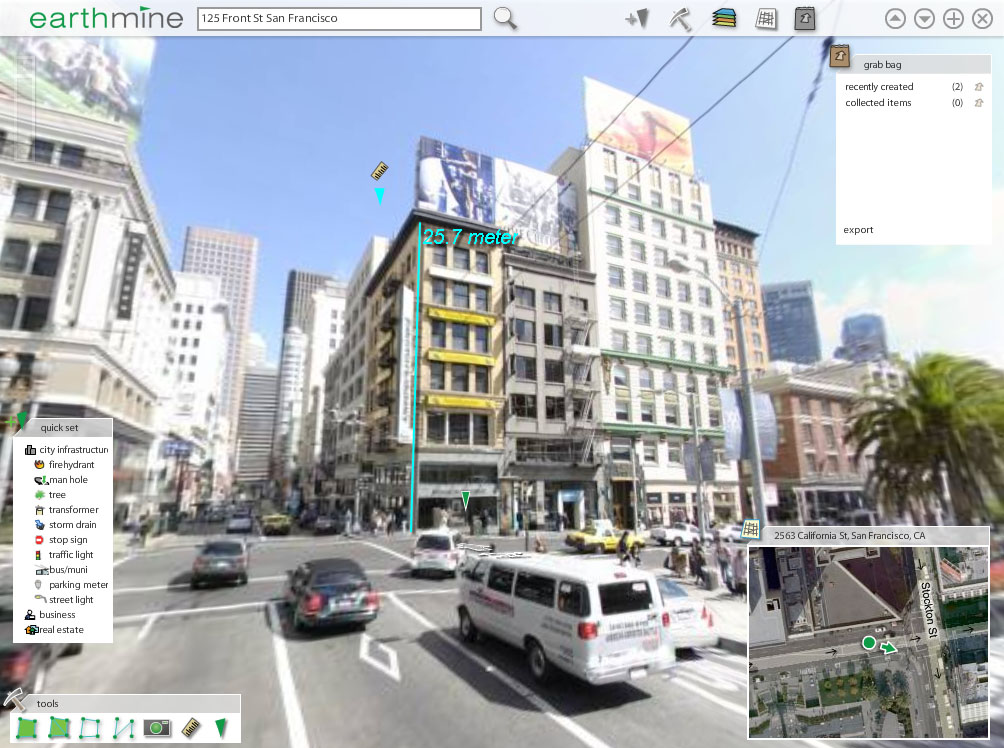Select collected items in grab bag
This screenshot has height=748, width=1004.
878,102
